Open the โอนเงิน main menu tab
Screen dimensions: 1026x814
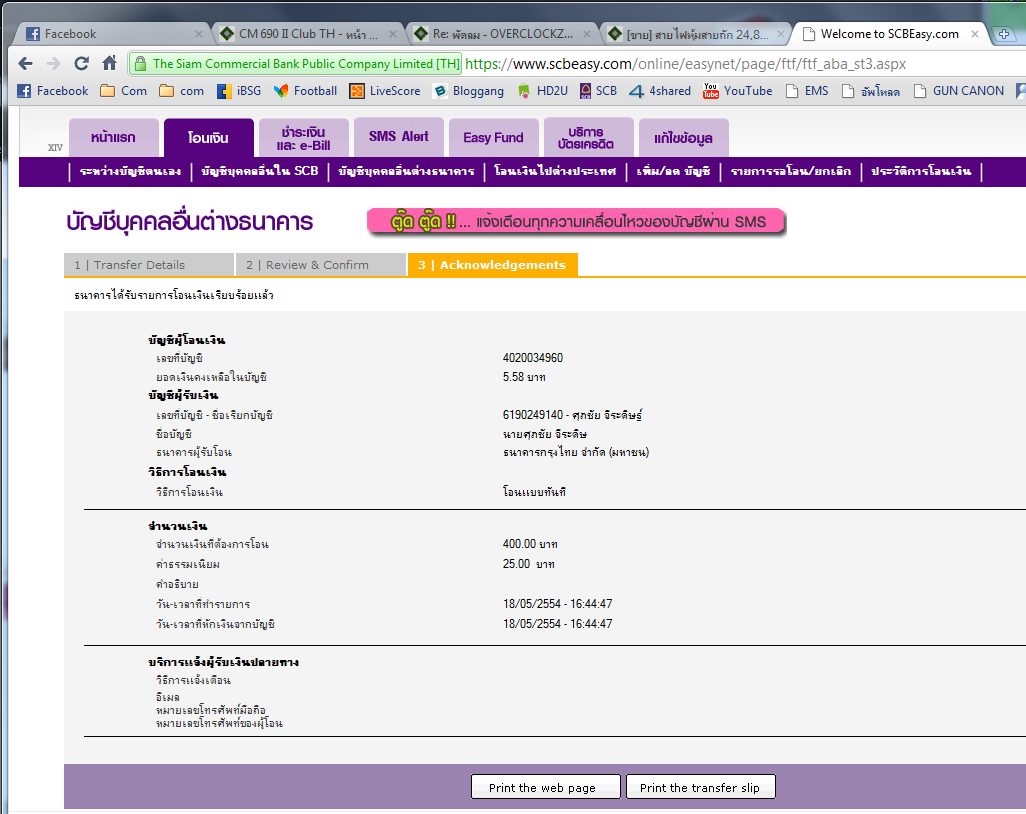tap(209, 137)
